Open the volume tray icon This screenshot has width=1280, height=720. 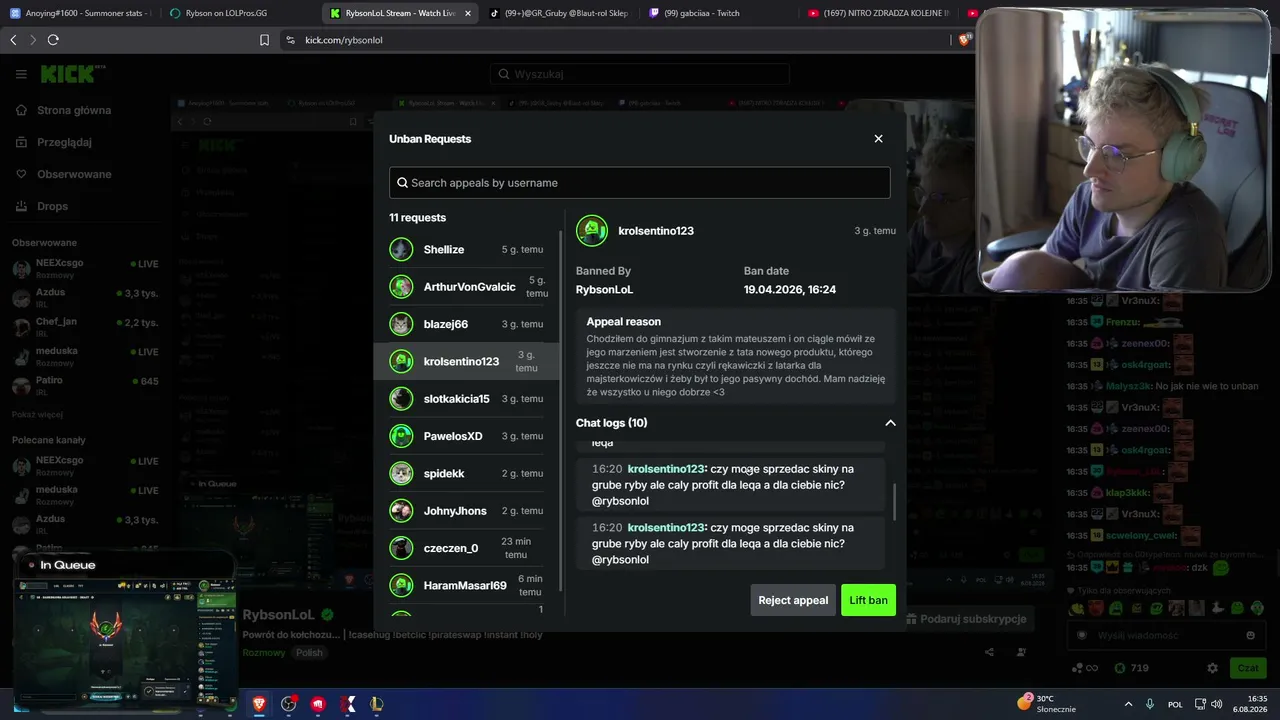click(1218, 704)
